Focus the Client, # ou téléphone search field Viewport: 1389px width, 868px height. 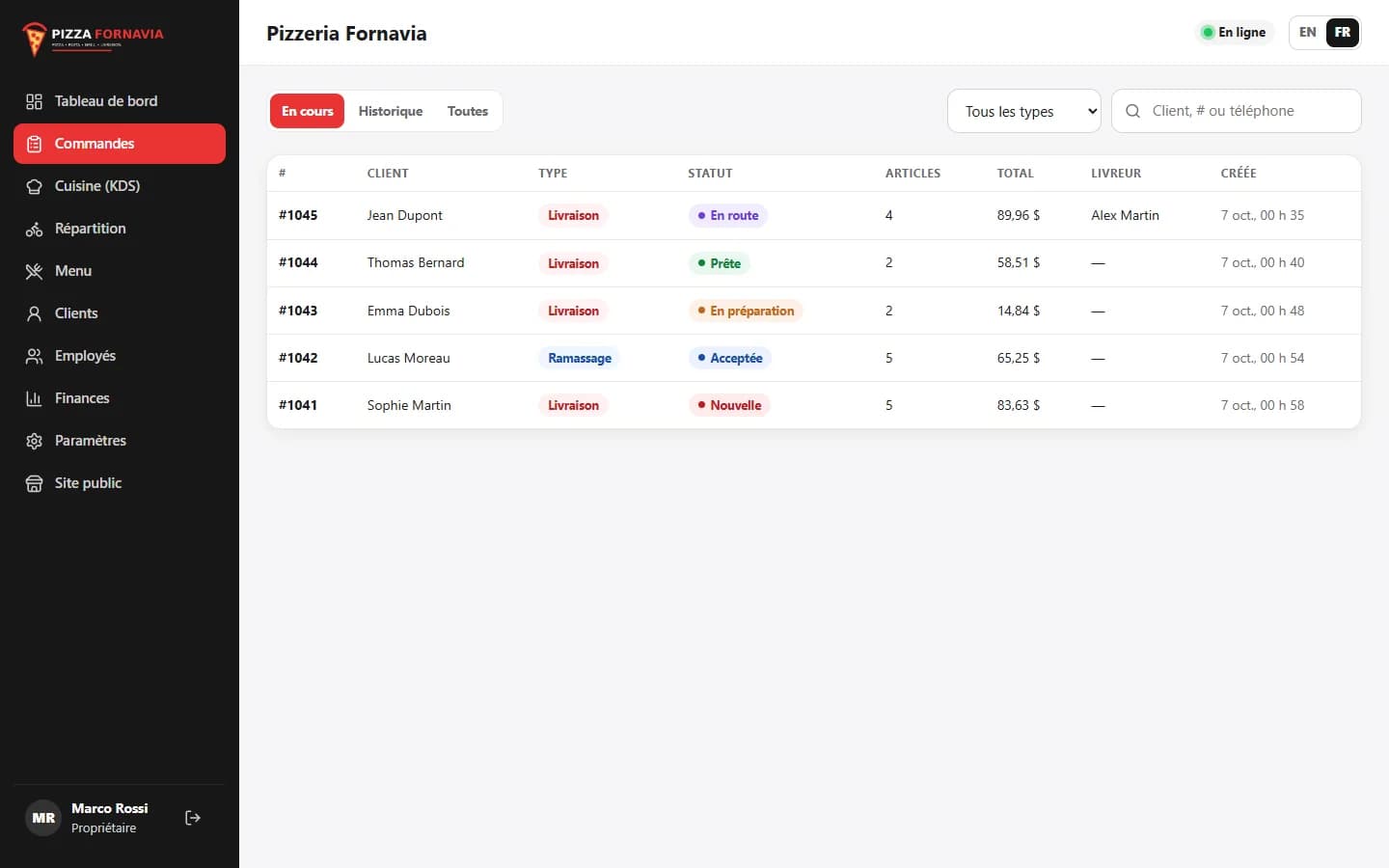1237,111
